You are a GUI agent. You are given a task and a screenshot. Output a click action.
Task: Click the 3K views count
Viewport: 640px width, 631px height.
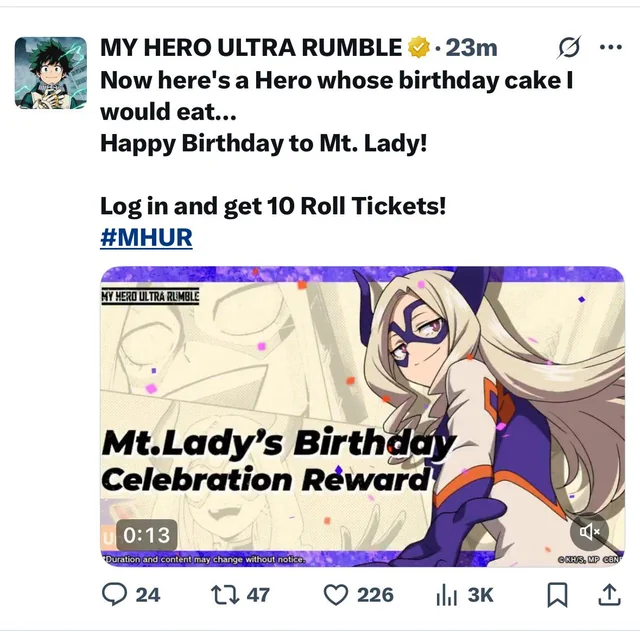click(480, 595)
